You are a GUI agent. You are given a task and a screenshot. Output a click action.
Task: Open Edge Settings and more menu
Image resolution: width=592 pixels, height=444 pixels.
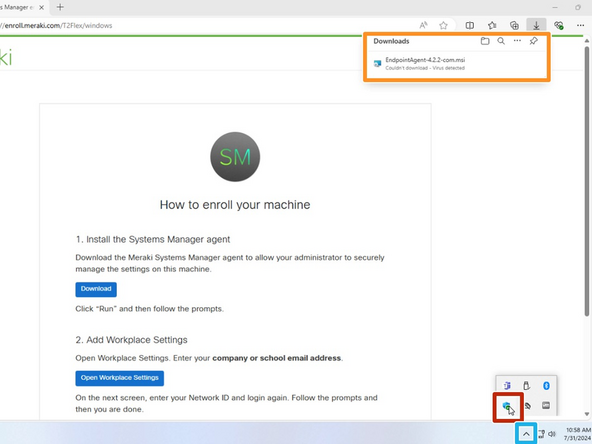581,25
